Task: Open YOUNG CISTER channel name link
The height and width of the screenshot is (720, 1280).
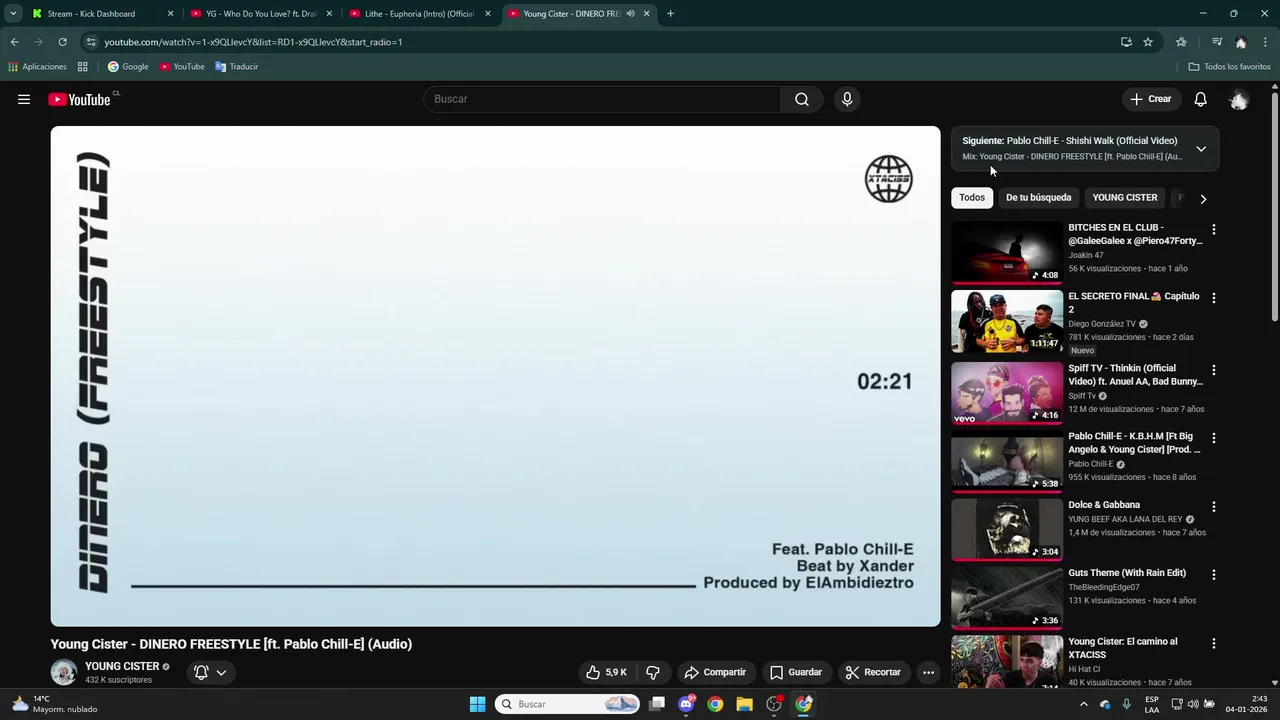Action: (122, 666)
